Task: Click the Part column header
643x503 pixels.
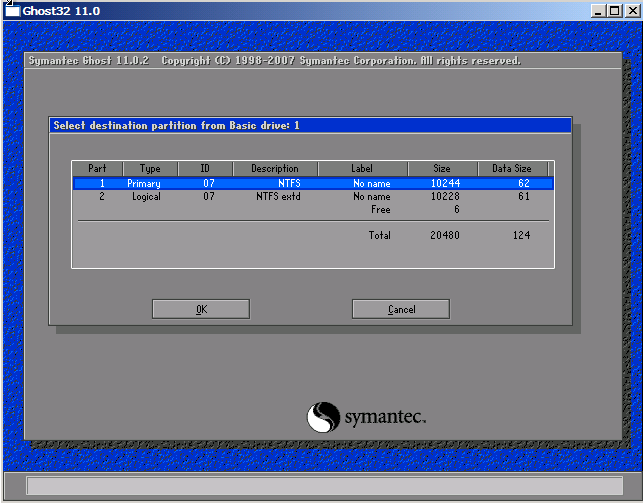Action: [97, 168]
